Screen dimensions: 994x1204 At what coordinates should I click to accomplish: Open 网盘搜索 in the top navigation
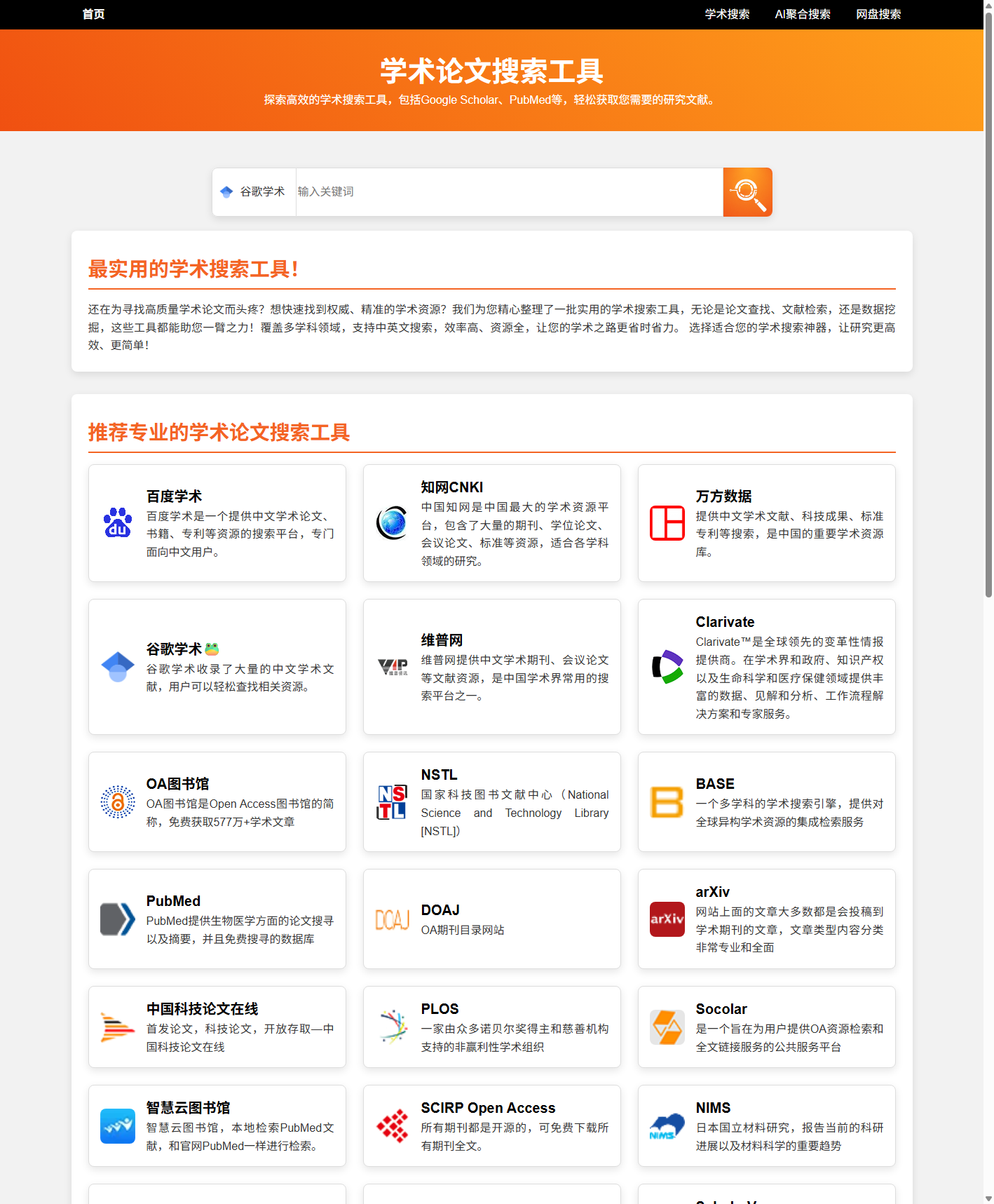coord(878,14)
